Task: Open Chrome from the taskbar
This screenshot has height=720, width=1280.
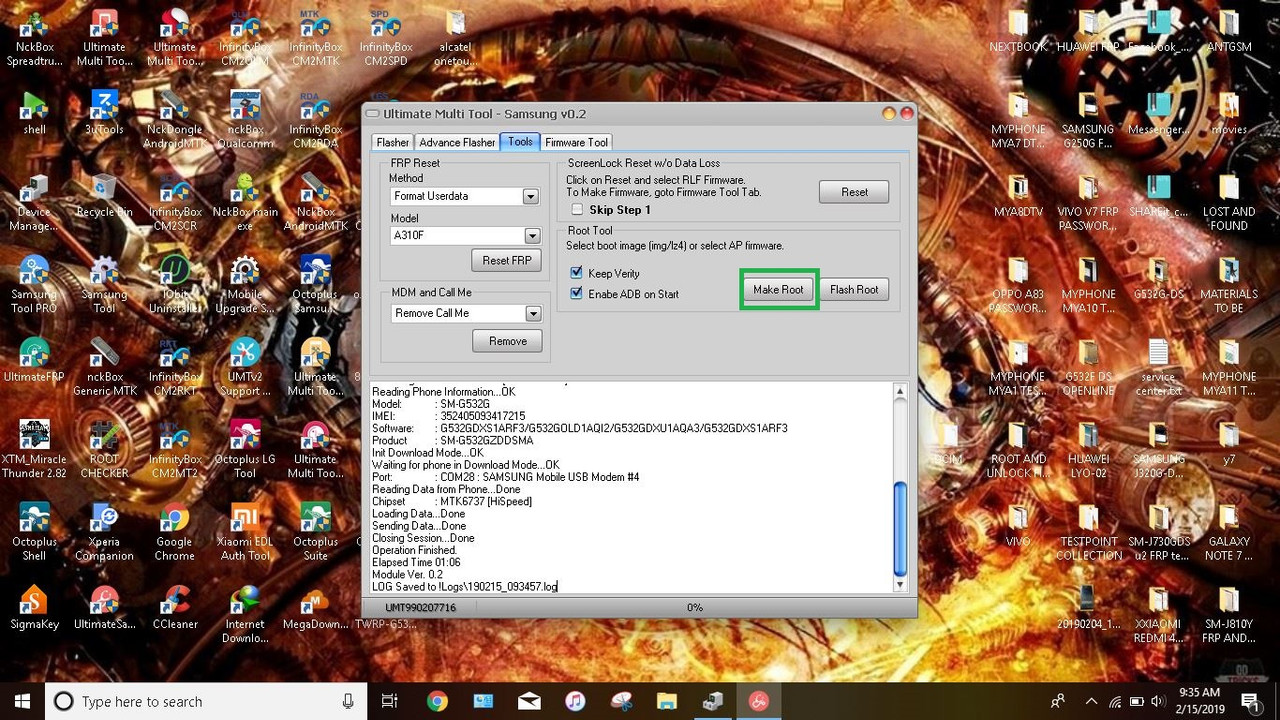Action: pos(437,701)
